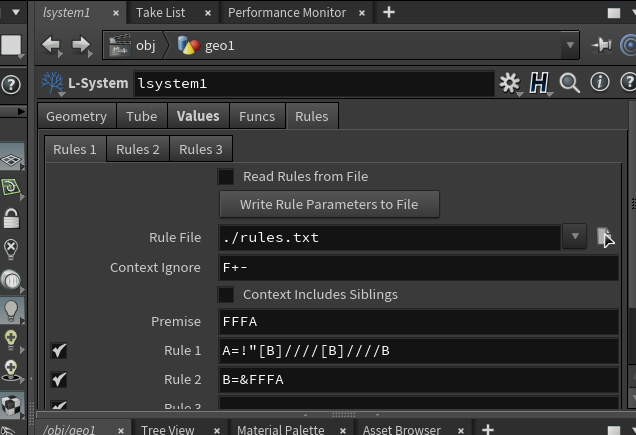This screenshot has height=435, width=636.
Task: Select the Rules 3 subtab
Action: click(201, 149)
